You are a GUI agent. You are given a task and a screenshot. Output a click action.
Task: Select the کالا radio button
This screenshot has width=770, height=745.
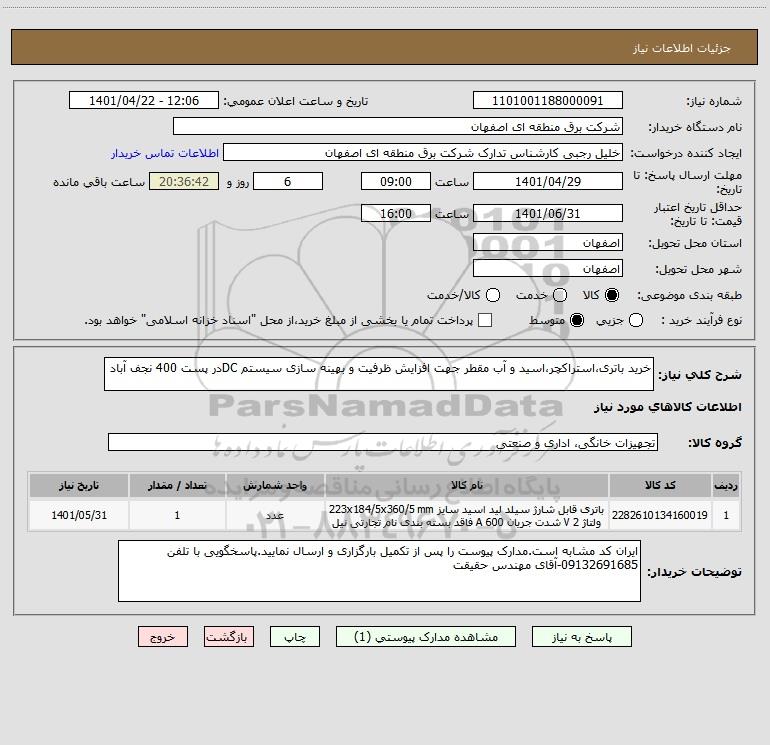pos(612,295)
